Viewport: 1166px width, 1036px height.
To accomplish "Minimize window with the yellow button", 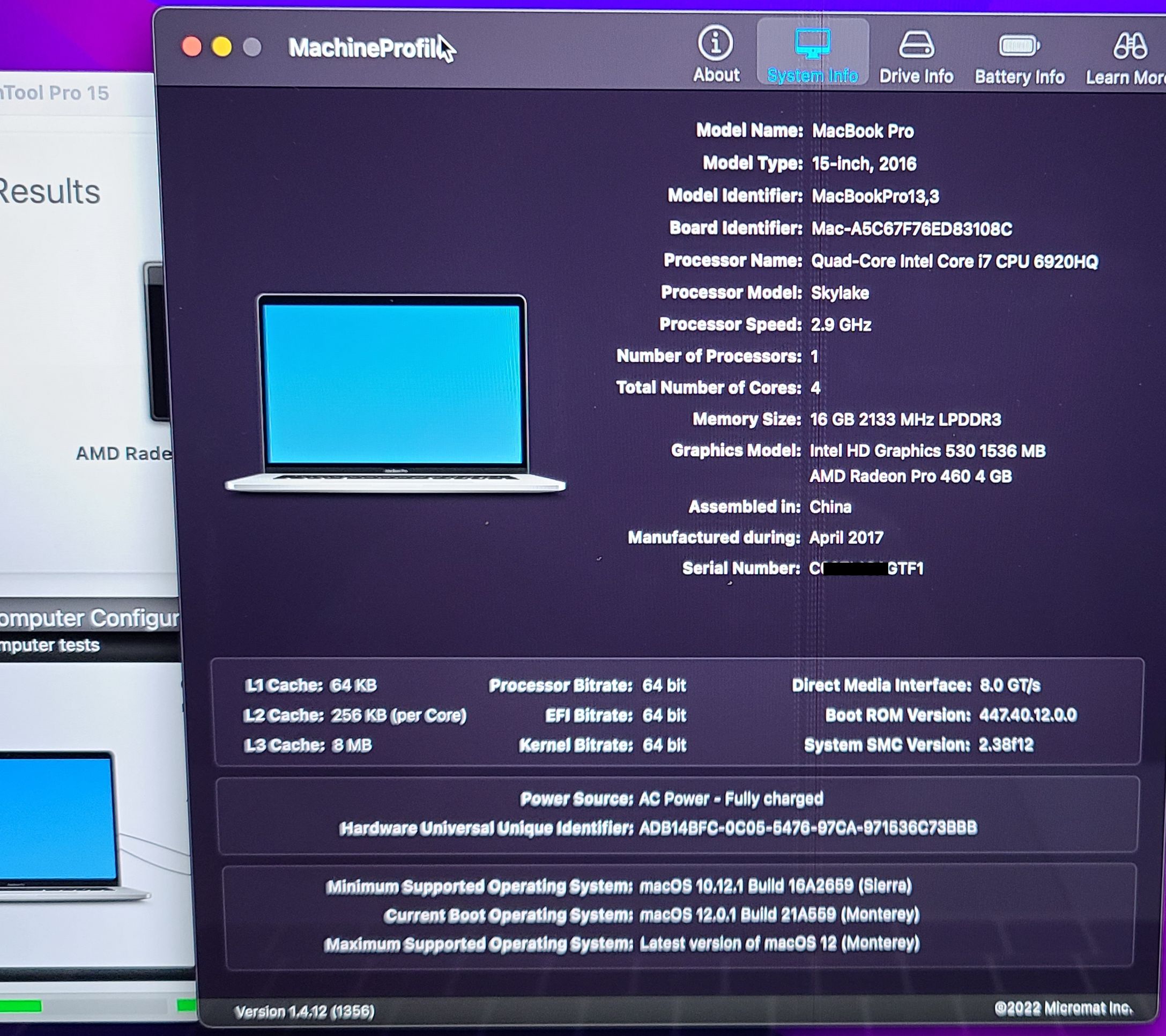I will point(222,47).
